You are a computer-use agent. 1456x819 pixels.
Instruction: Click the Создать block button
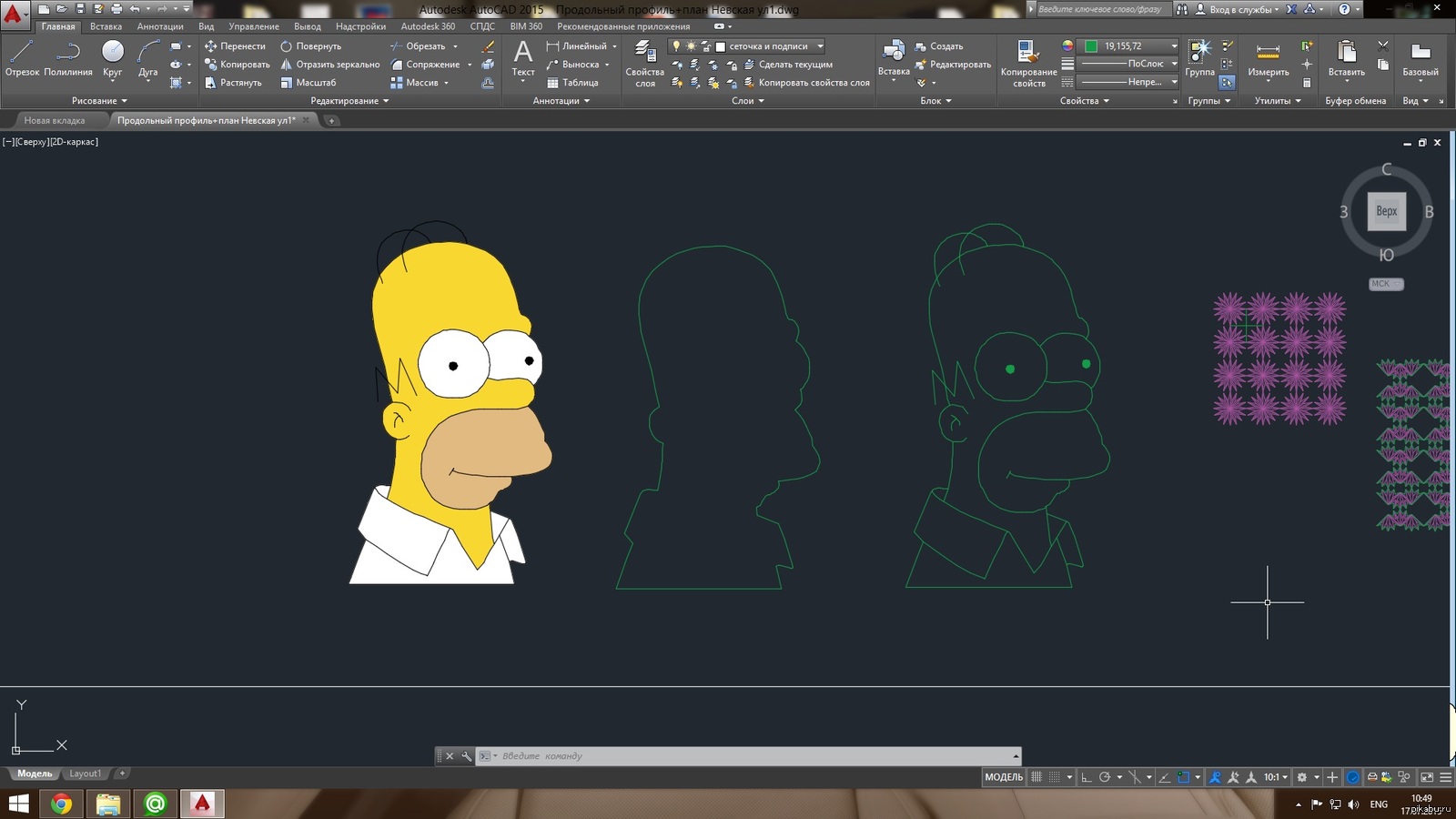938,46
